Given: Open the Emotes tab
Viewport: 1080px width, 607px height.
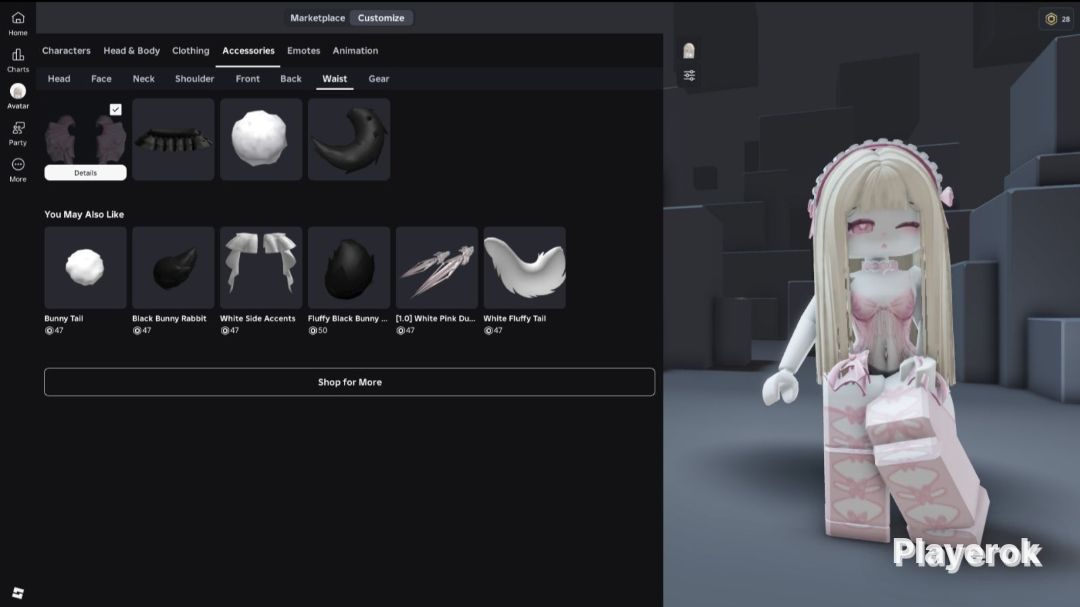Looking at the screenshot, I should tap(304, 50).
